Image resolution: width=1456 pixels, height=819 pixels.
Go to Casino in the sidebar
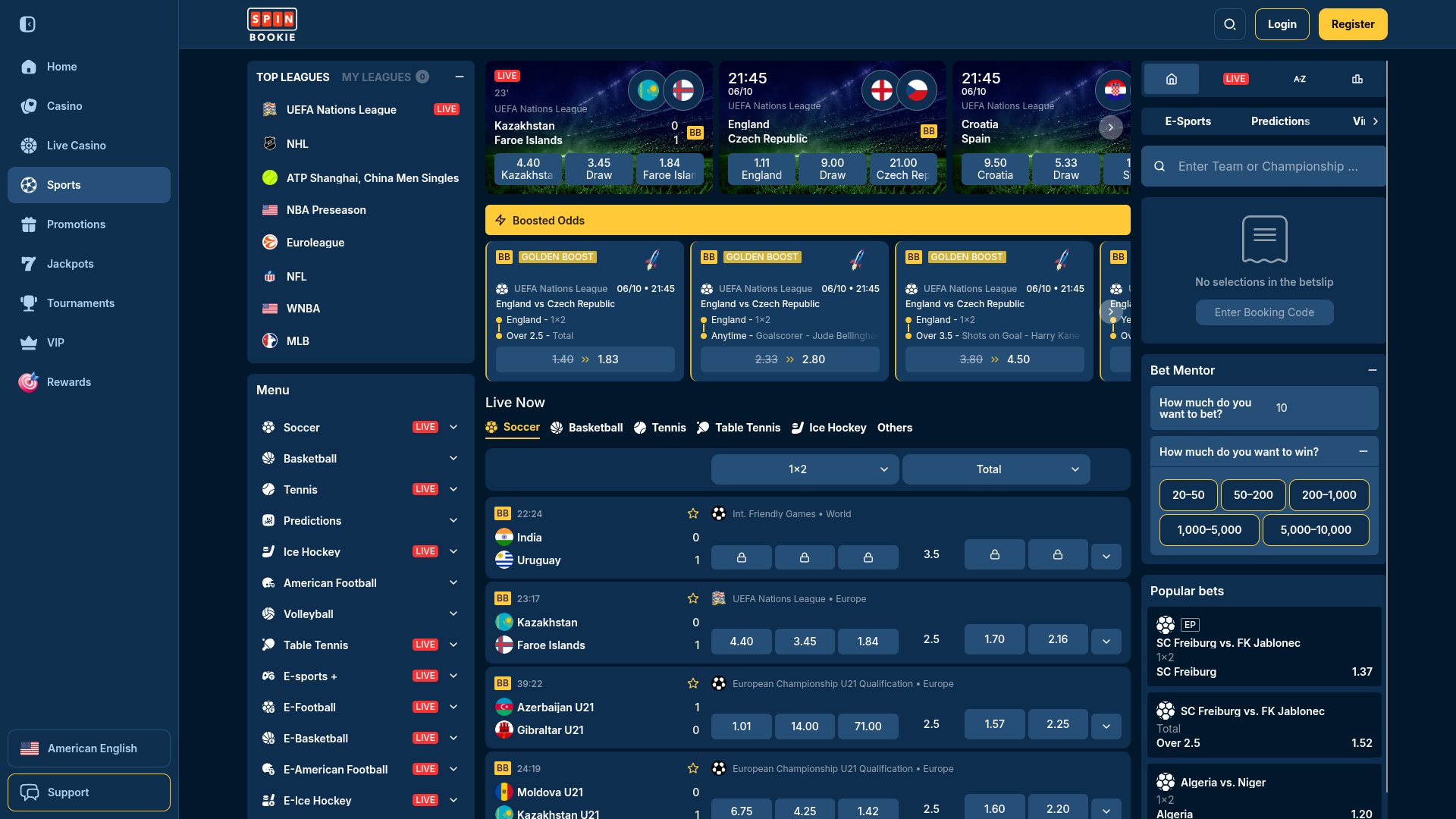coord(89,106)
